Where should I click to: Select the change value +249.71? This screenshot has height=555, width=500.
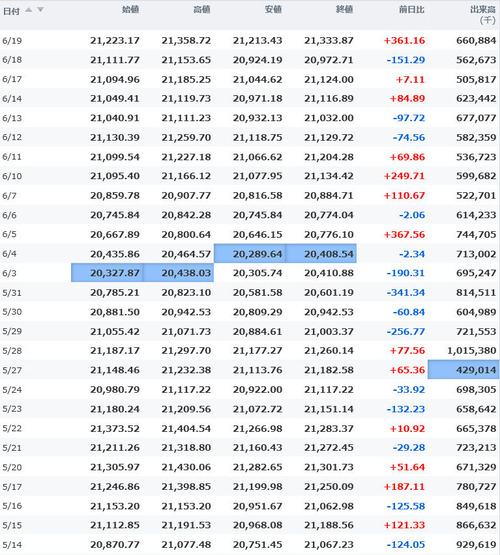404,176
